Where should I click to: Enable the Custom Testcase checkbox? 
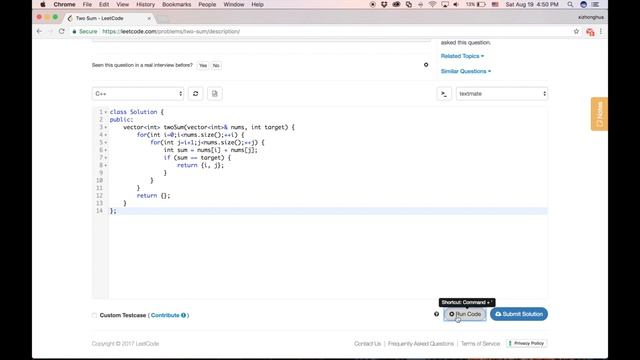coord(95,315)
